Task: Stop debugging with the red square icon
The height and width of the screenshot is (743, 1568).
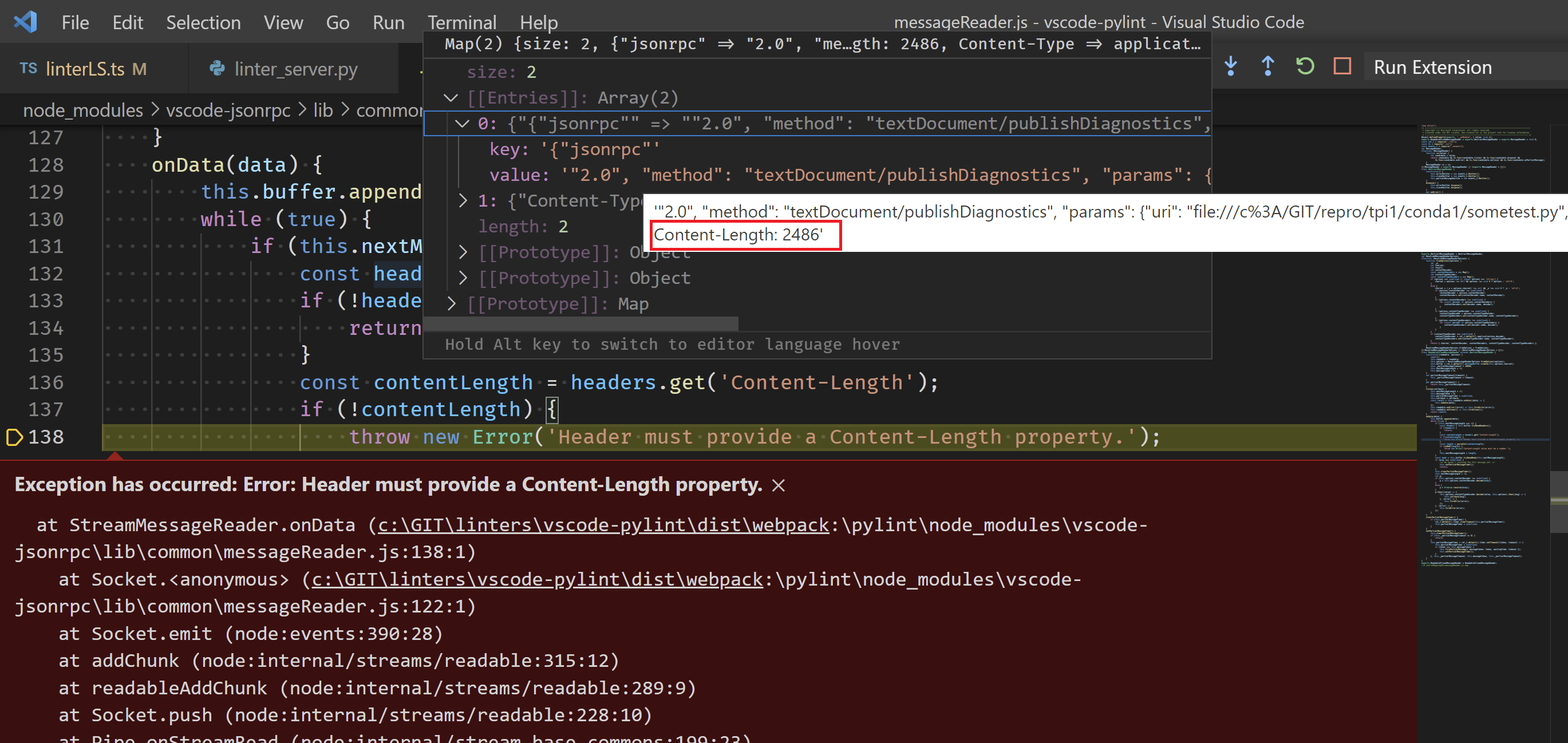Action: 1342,66
